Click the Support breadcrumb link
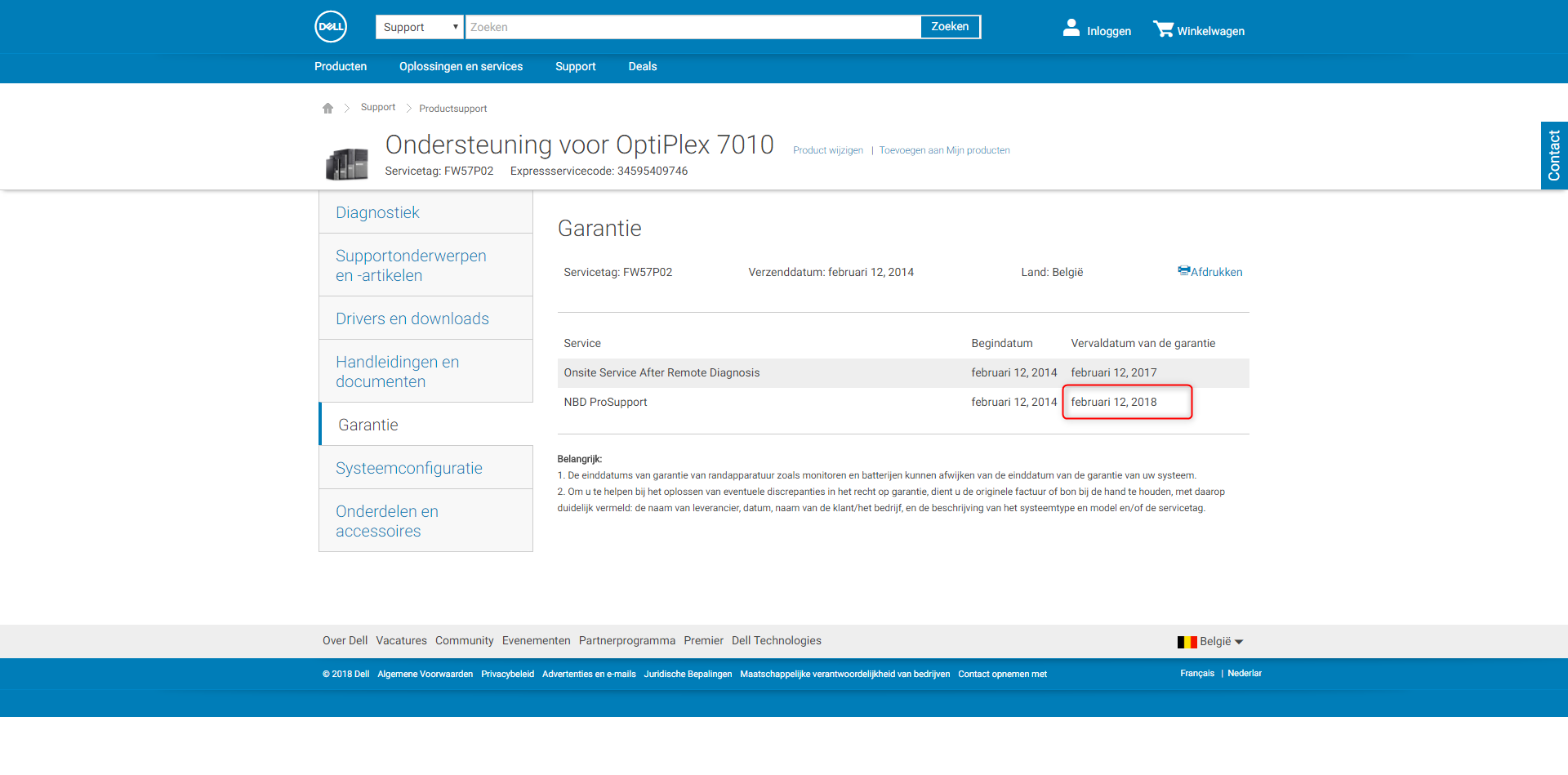This screenshot has height=775, width=1568. tap(378, 108)
